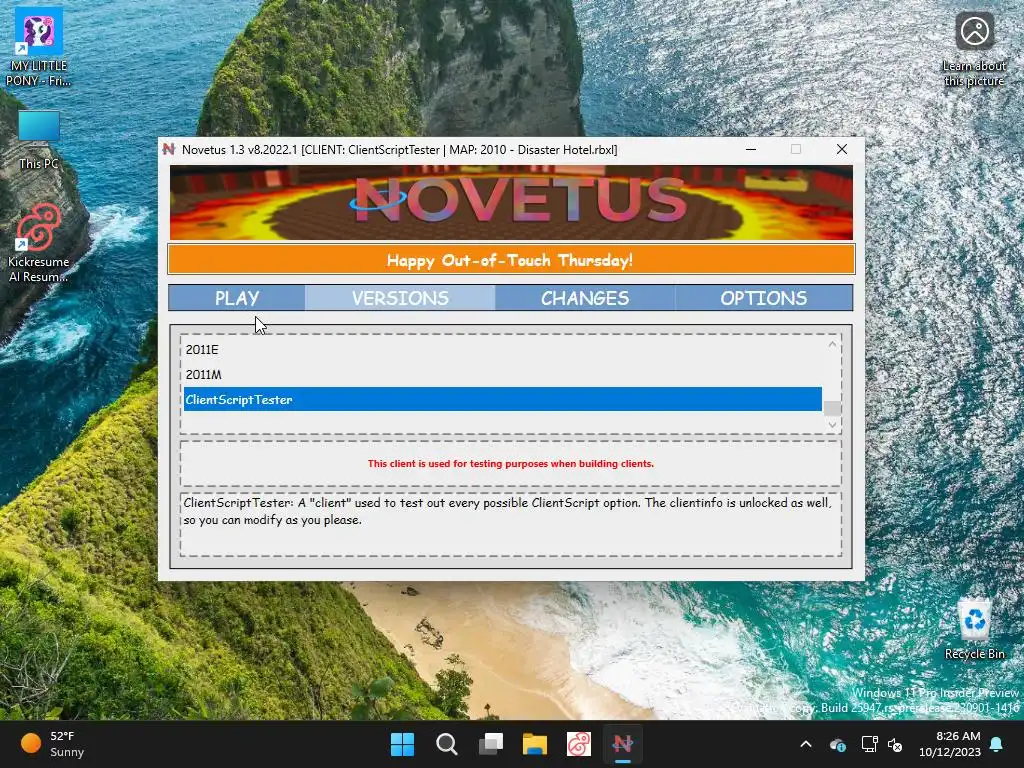Select the 2011E client in the list

[502, 349]
